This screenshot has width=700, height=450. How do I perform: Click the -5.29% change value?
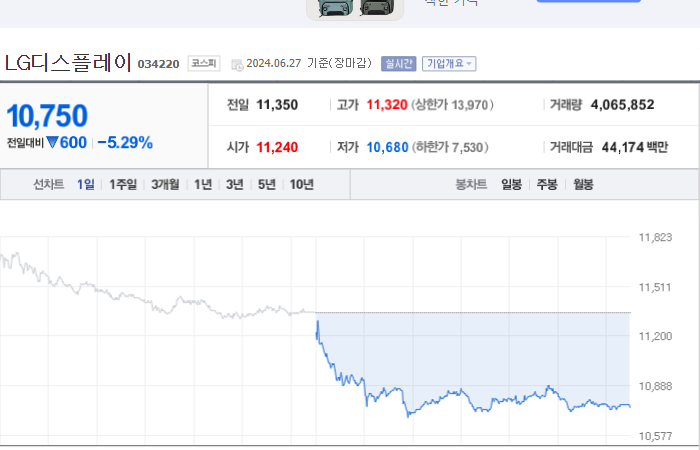[x=125, y=143]
